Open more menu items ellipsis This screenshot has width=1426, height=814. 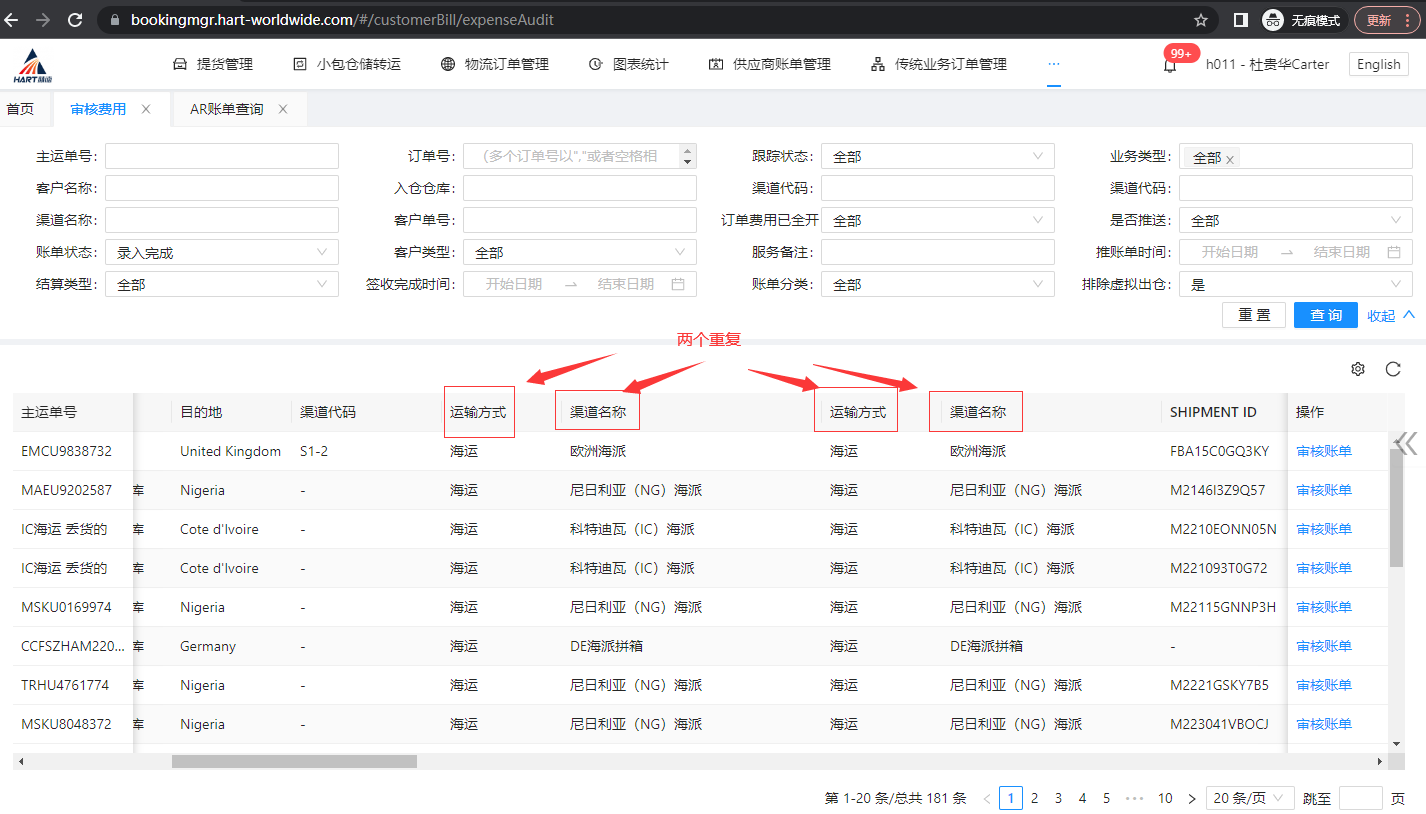1054,64
